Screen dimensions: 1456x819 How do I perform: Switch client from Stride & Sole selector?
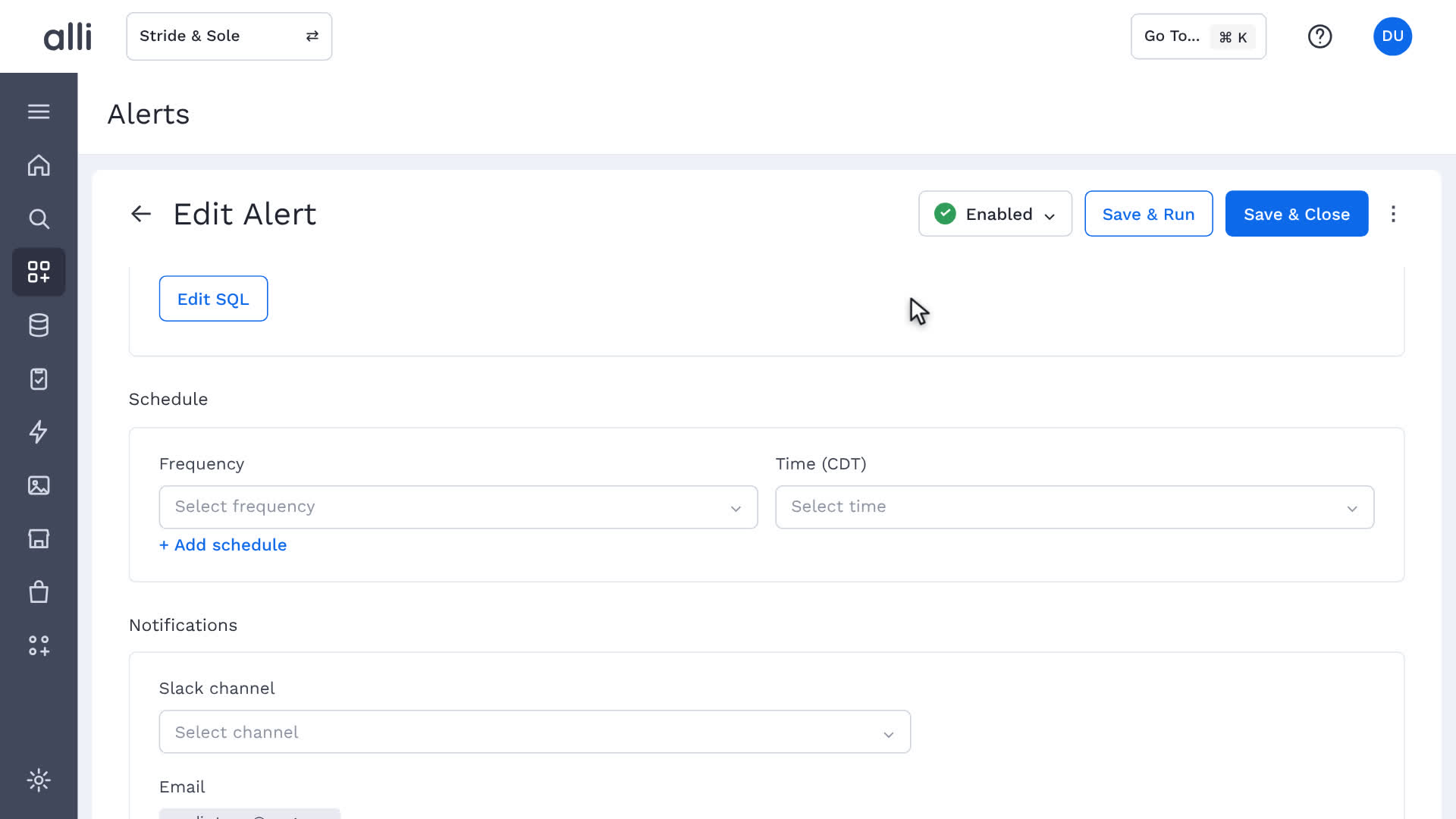click(229, 36)
